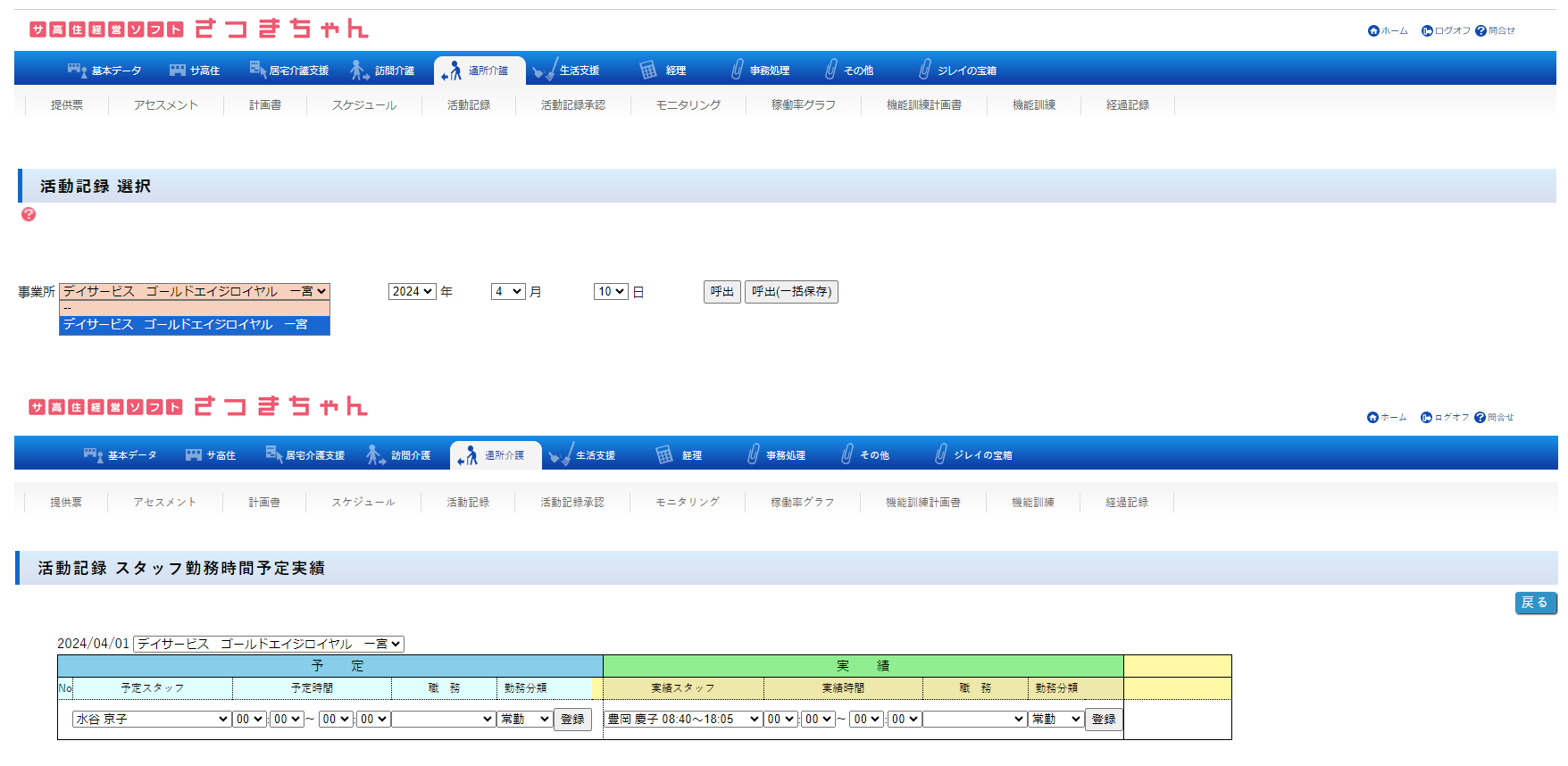Expand the 2024 year dropdown

coord(412,292)
